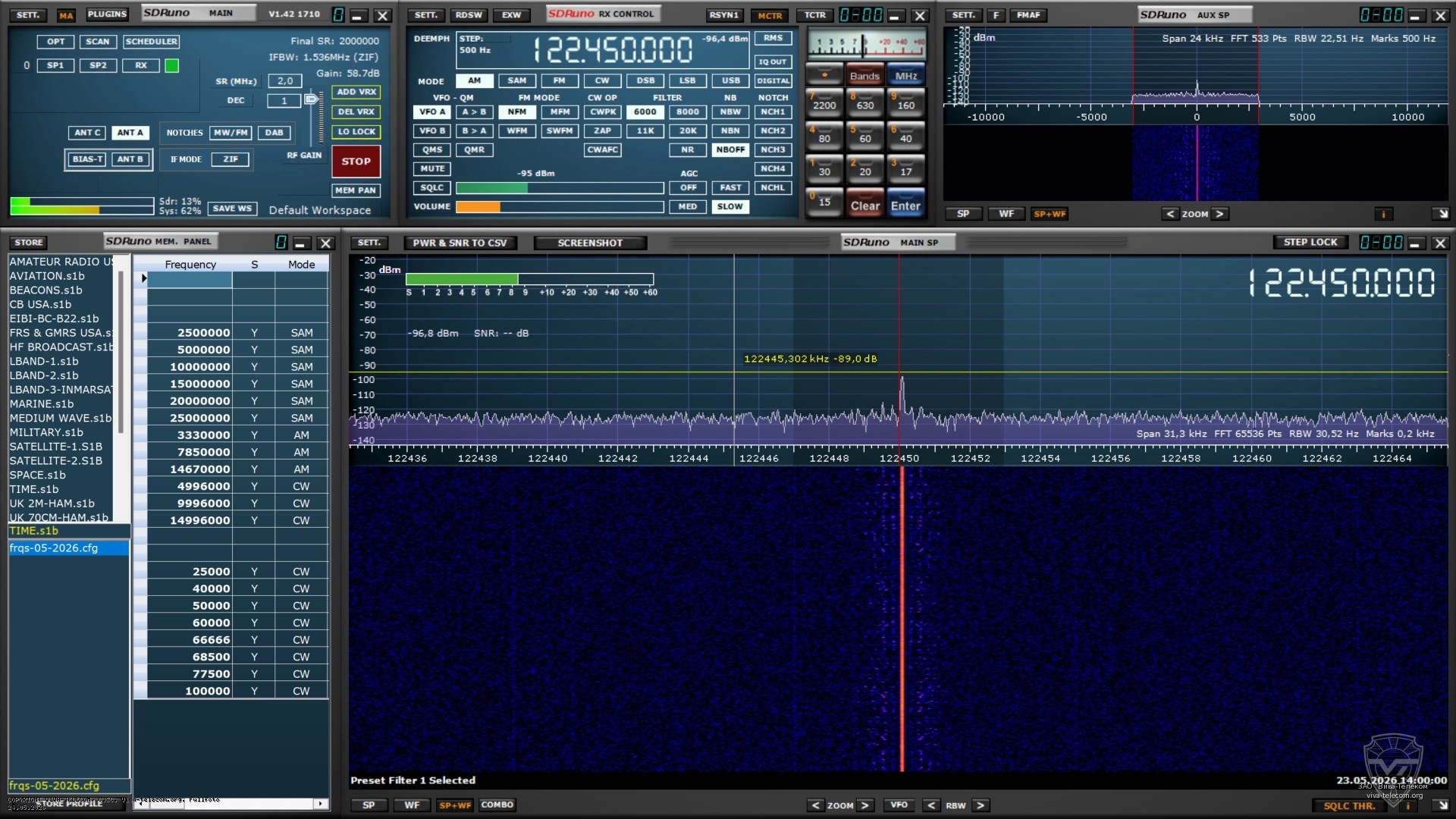This screenshot has width=1456, height=819.
Task: Open the EXW panel tab
Action: pyautogui.click(x=512, y=15)
